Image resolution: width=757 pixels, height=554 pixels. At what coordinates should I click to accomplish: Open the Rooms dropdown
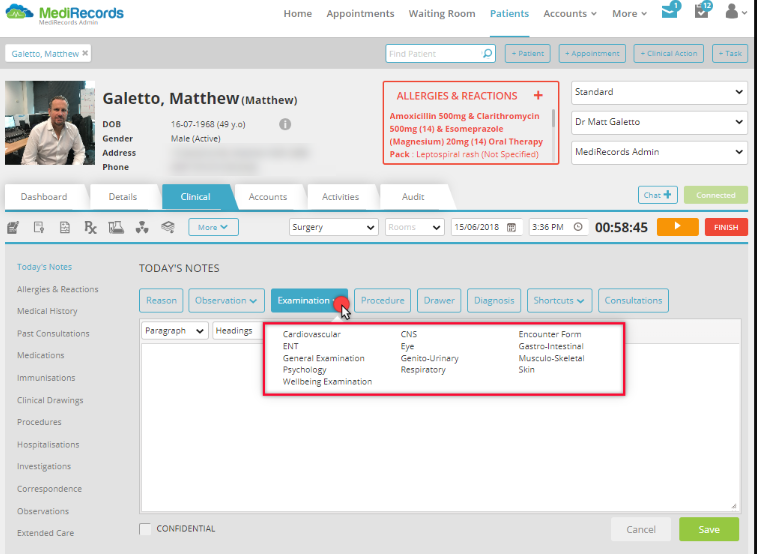pos(415,227)
